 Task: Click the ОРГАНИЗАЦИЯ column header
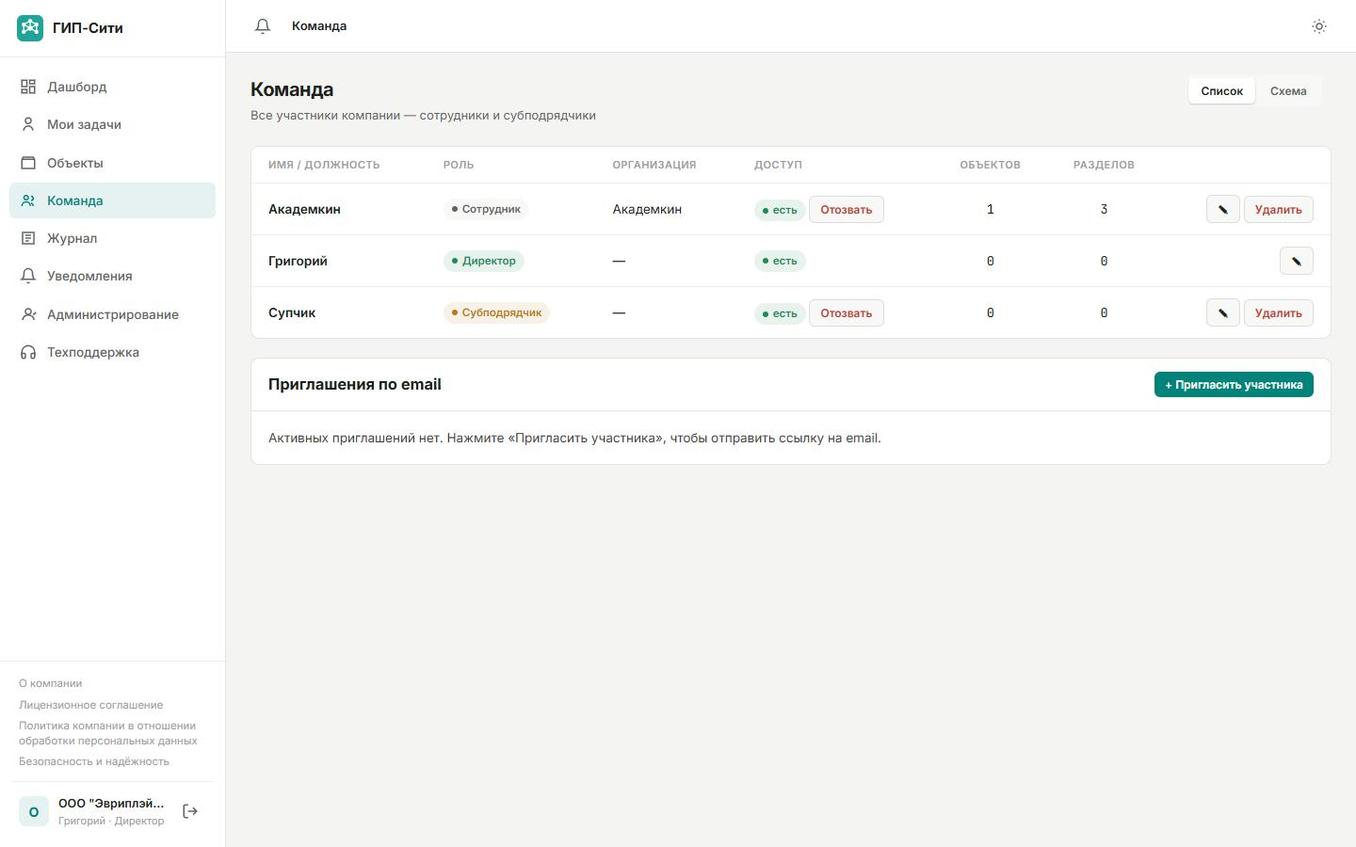pos(655,165)
